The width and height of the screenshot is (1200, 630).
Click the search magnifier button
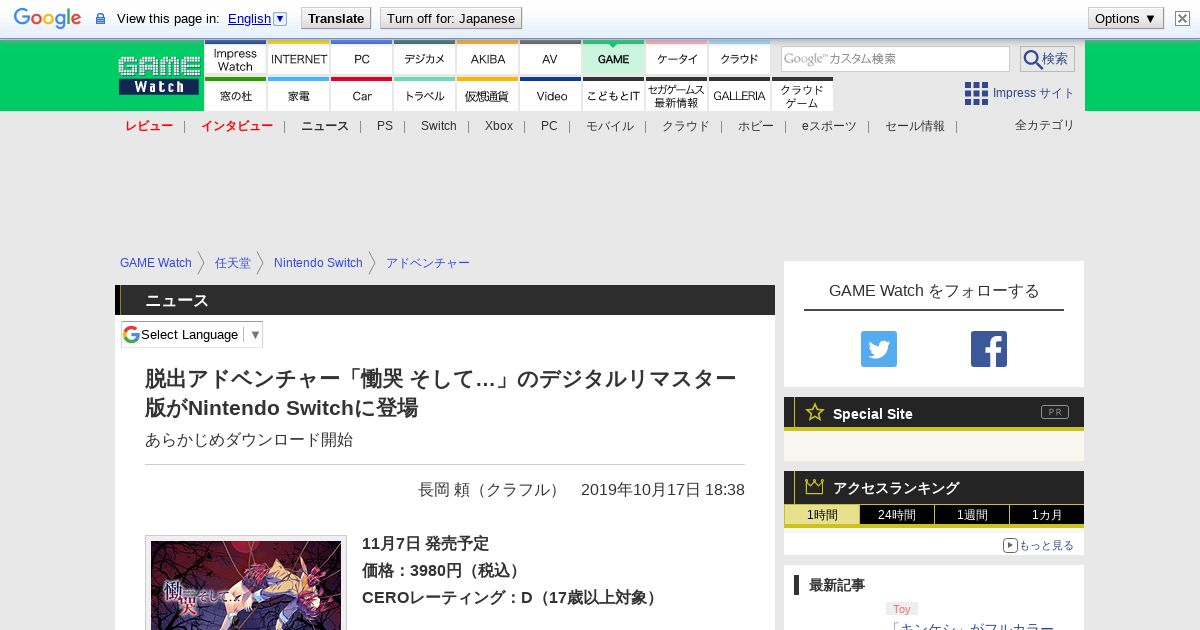(x=1047, y=59)
